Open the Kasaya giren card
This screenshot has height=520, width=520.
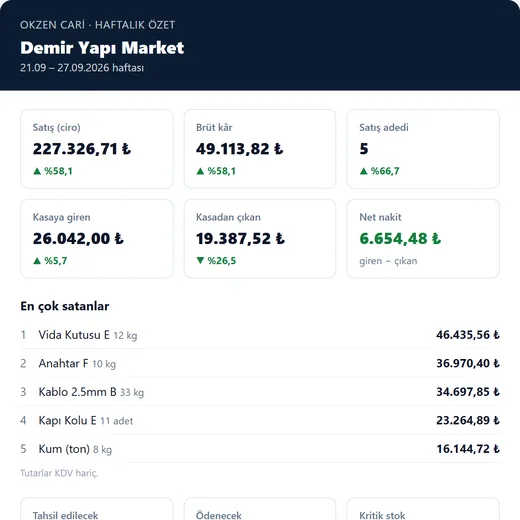(97, 239)
